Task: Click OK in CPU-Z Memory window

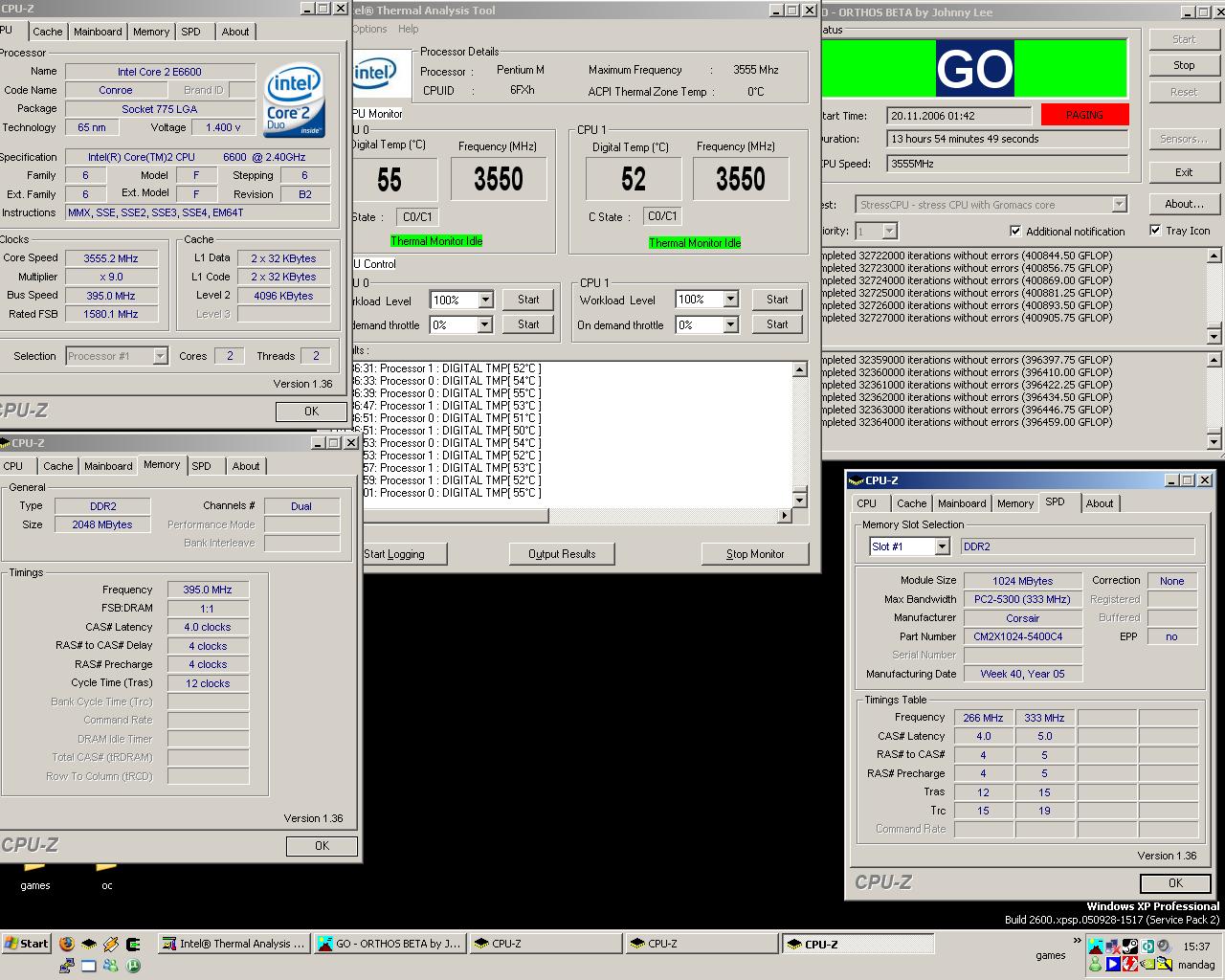Action: [x=322, y=846]
